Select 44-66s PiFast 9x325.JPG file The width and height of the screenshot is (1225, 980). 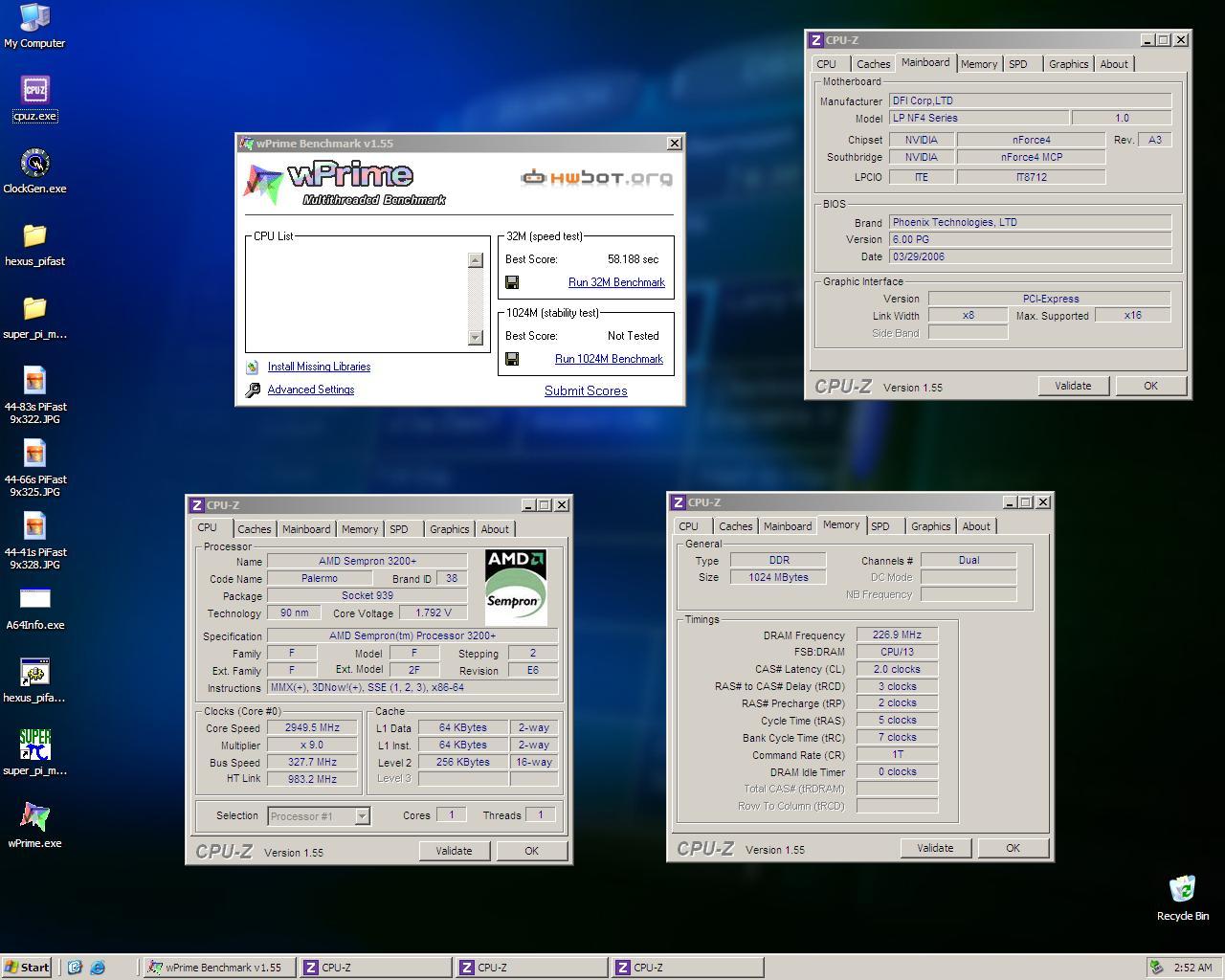click(34, 468)
